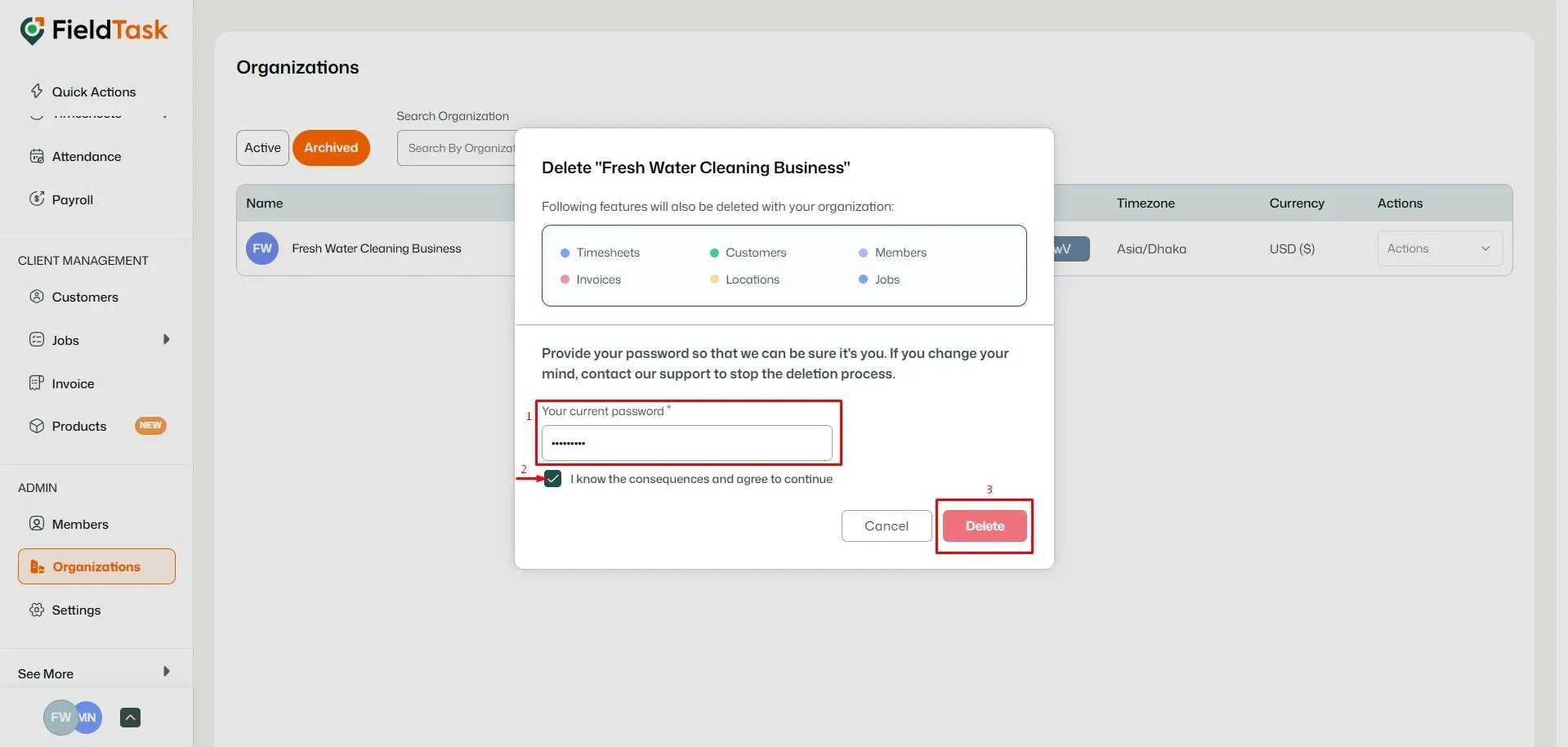Click the Currency column header
The height and width of the screenshot is (747, 1568).
(x=1297, y=203)
